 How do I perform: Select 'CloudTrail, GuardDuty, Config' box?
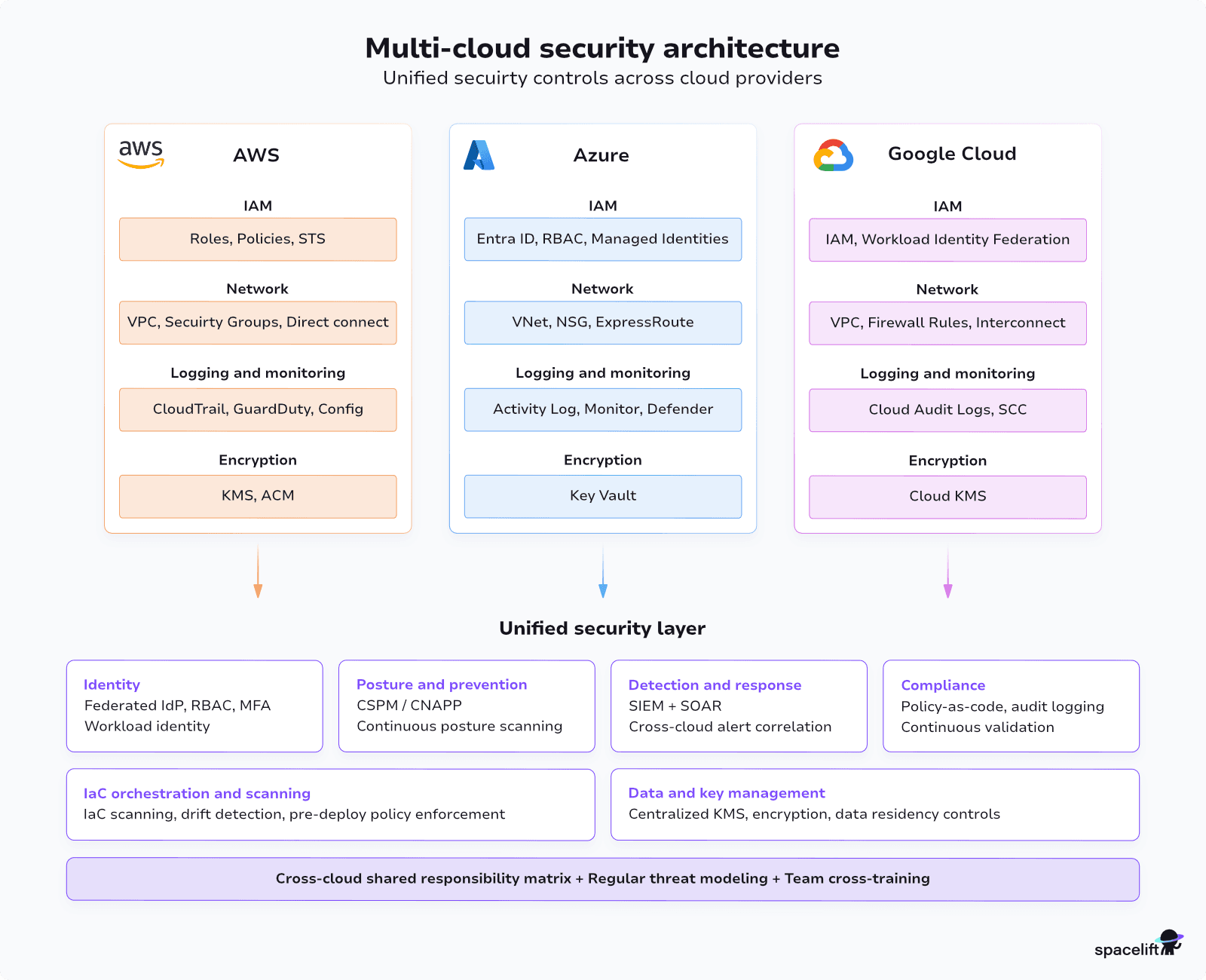[258, 409]
